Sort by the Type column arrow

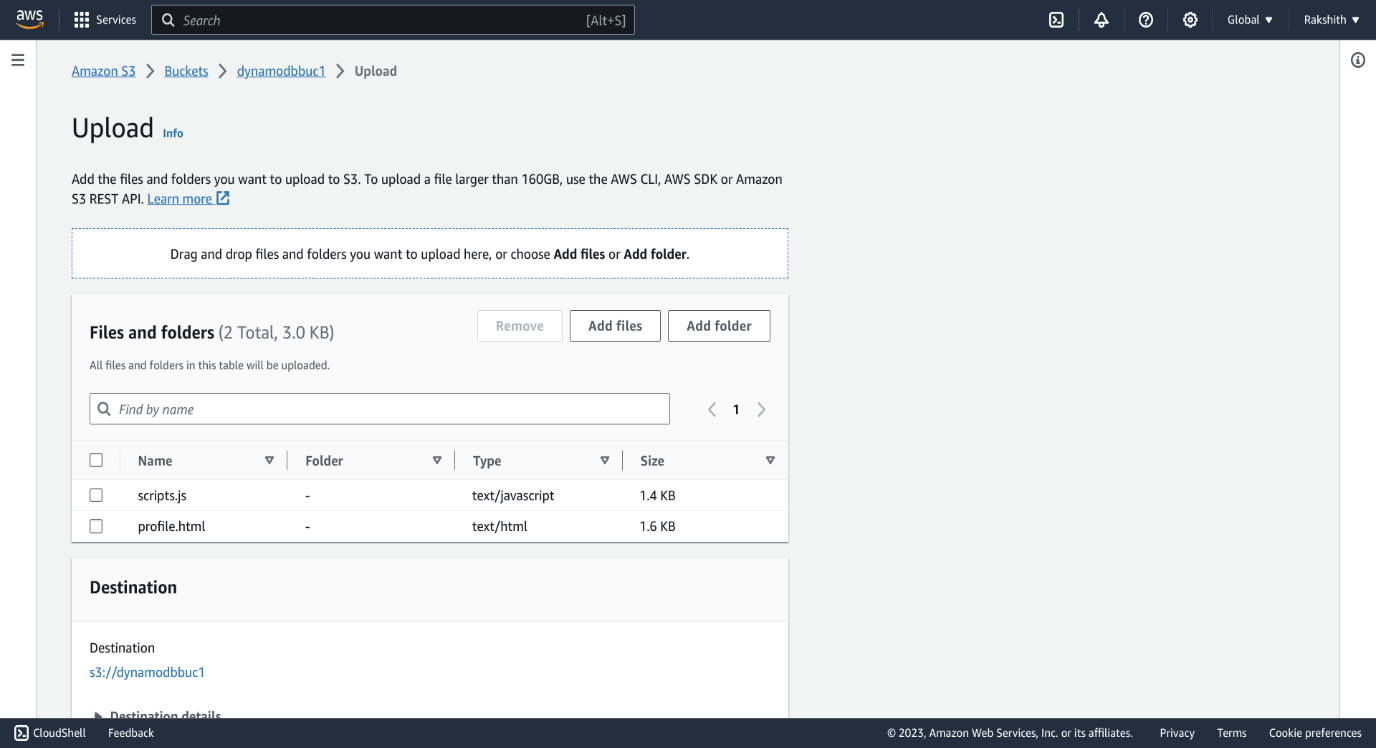605,460
